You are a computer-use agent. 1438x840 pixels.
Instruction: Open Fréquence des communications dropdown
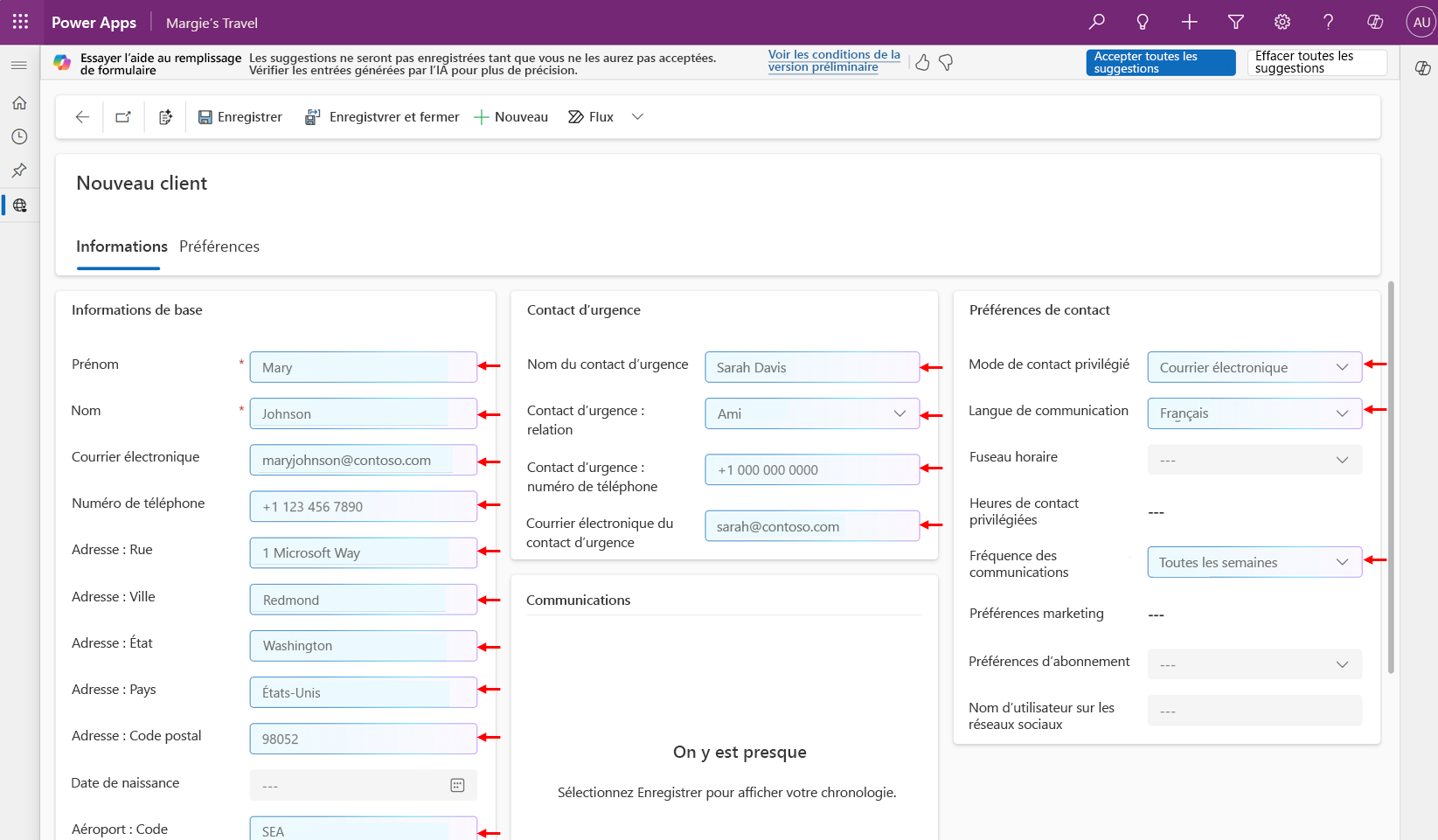pos(1254,562)
